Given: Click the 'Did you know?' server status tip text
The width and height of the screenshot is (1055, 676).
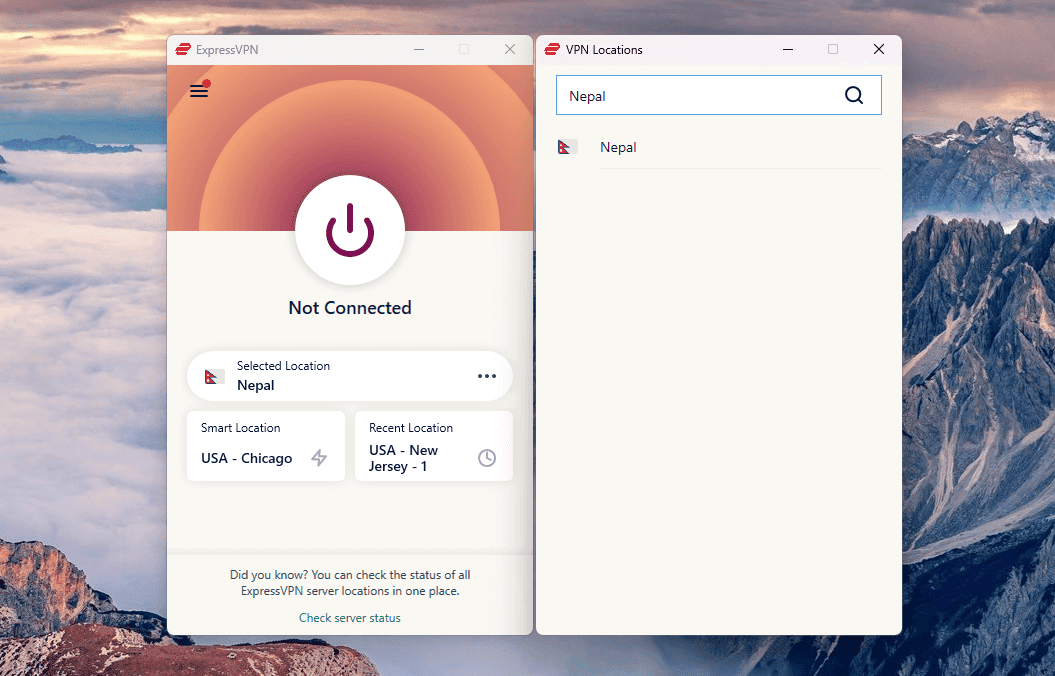Looking at the screenshot, I should (x=350, y=583).
